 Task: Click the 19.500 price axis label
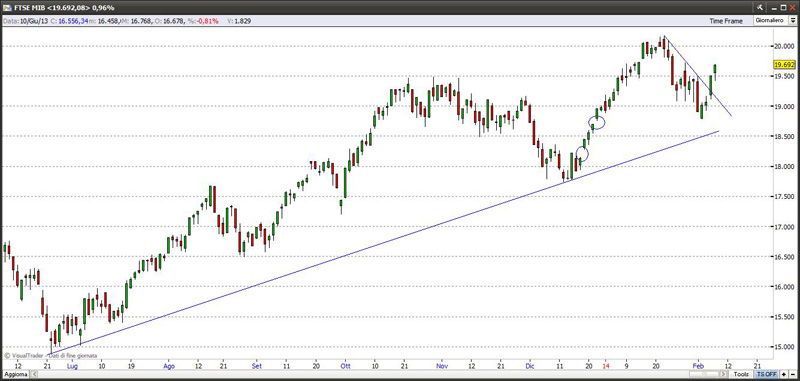(x=785, y=76)
